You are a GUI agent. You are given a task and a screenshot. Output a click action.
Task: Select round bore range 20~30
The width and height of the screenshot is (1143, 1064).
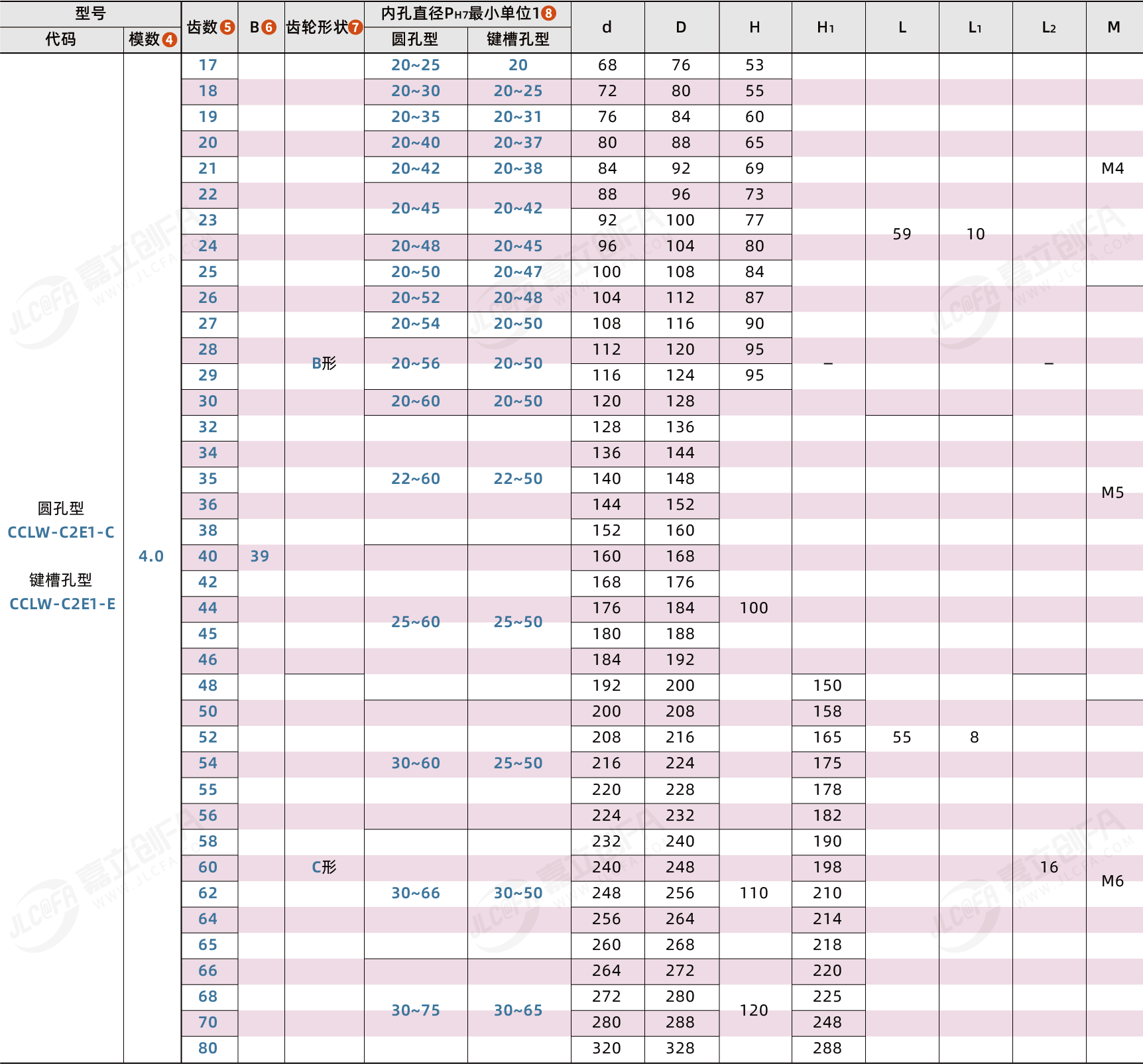point(416,91)
